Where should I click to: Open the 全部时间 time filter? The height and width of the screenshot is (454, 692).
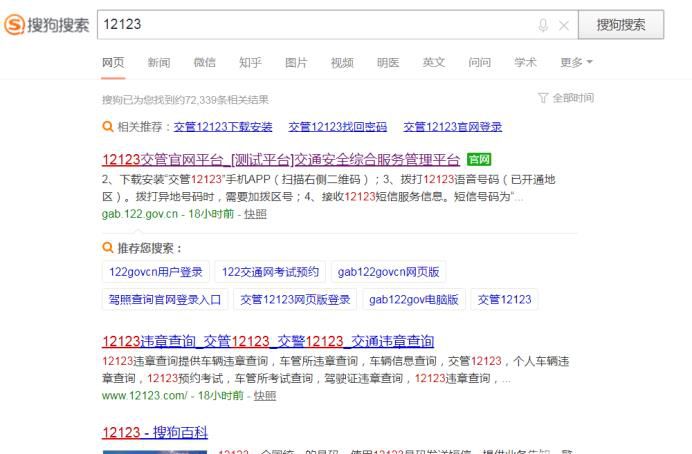tap(566, 98)
